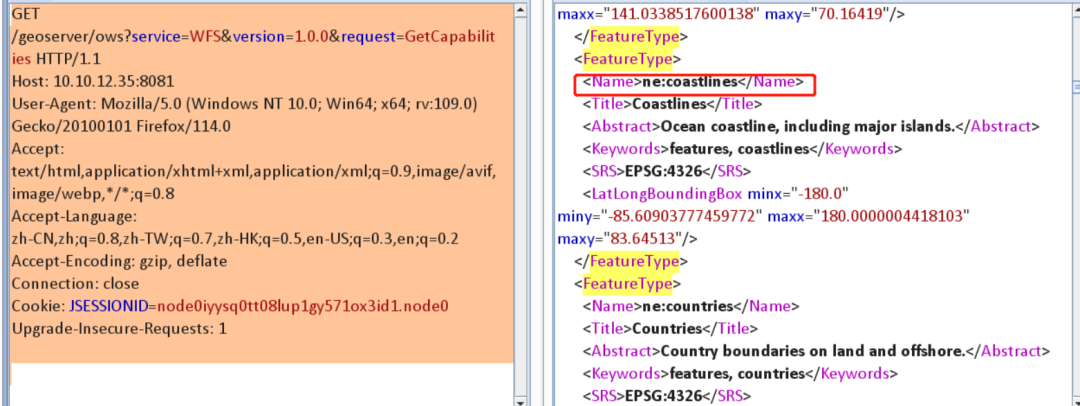Viewport: 1080px width, 406px height.
Task: Select the 'WFS' parameter value
Action: pyautogui.click(x=205, y=36)
